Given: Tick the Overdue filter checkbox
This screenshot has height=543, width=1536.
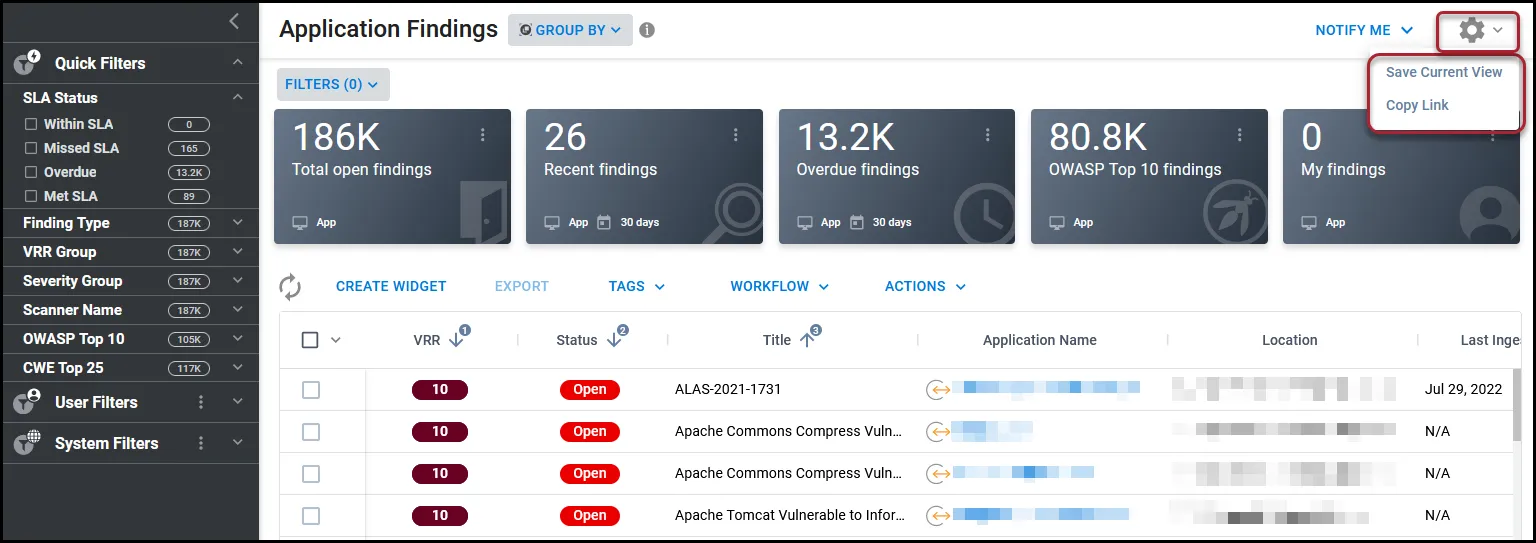Looking at the screenshot, I should (31, 172).
